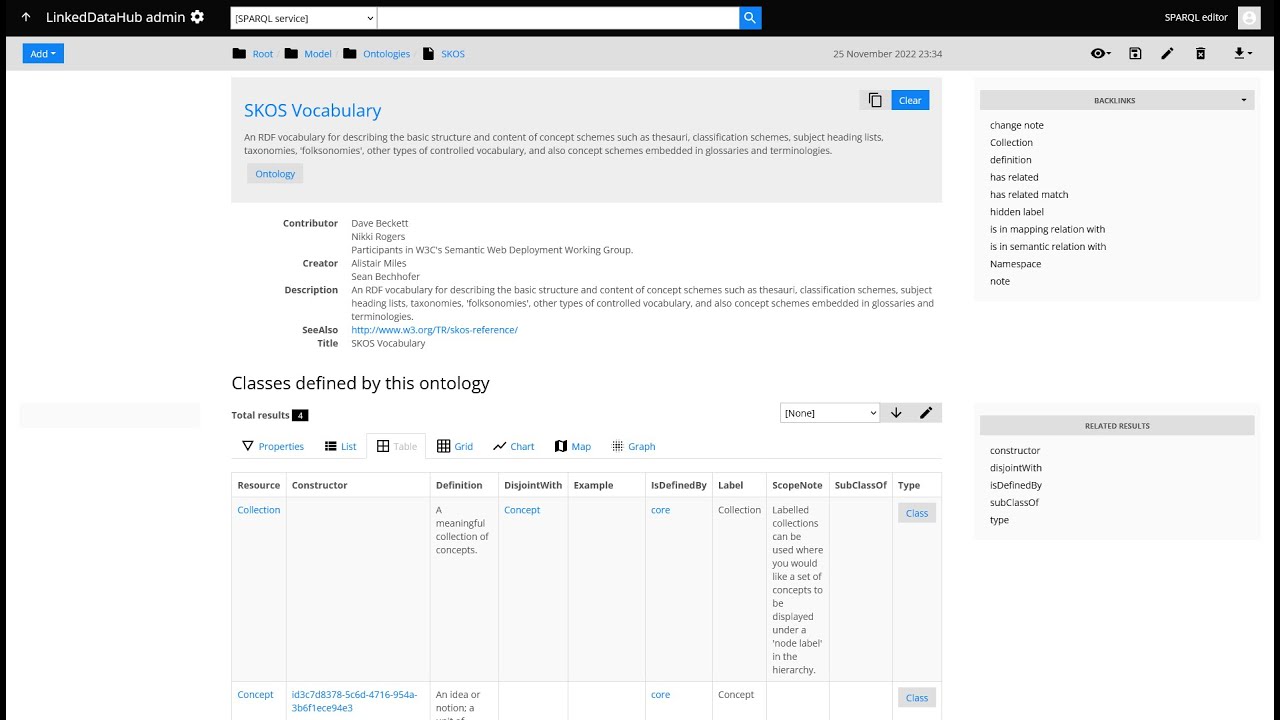Click the trash delete icon
The image size is (1280, 720).
click(1200, 54)
